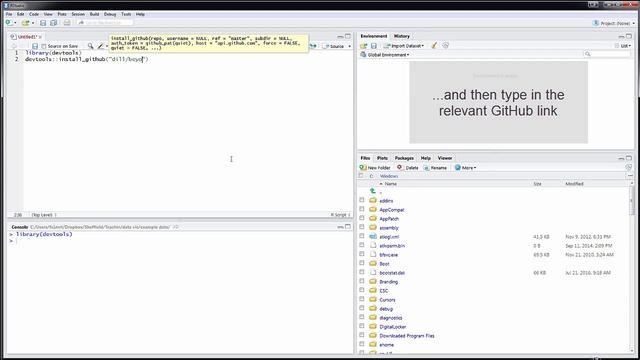Click the Go to file/function field
The image size is (640, 360).
pyautogui.click(x=104, y=23)
